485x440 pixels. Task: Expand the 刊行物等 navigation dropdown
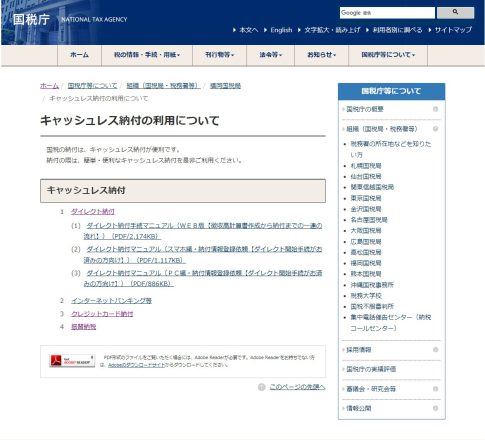[x=220, y=55]
